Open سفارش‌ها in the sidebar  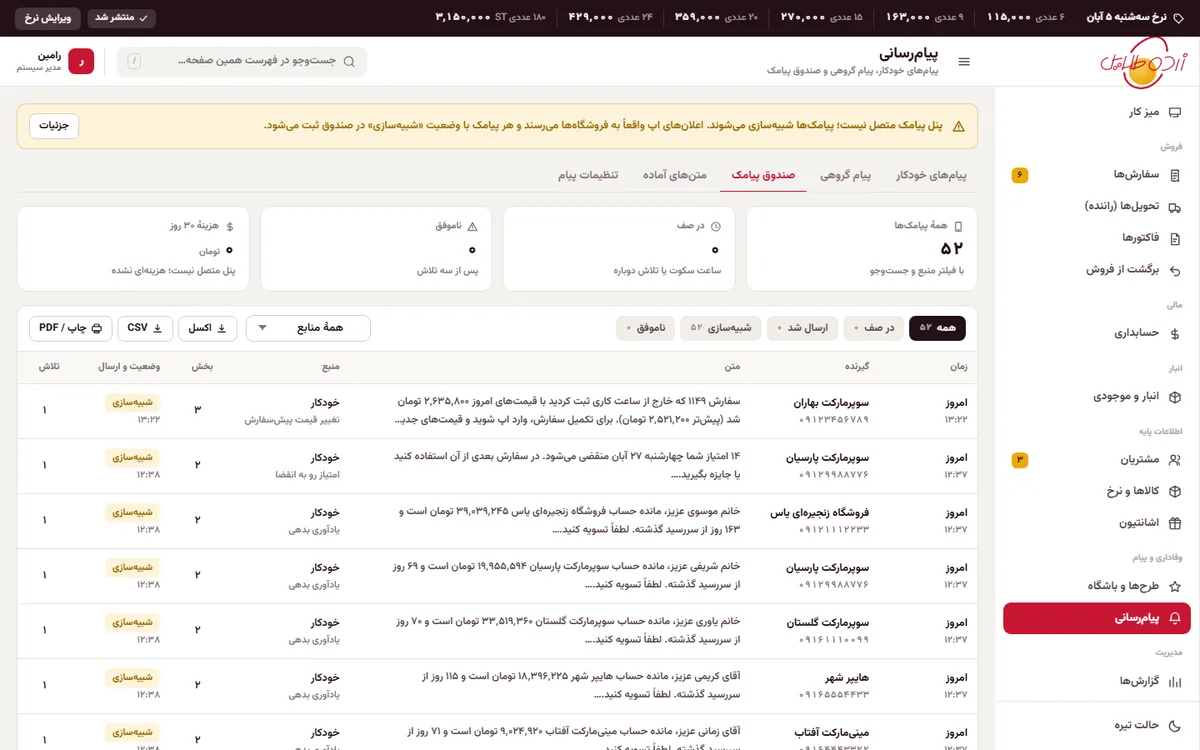(1097, 175)
